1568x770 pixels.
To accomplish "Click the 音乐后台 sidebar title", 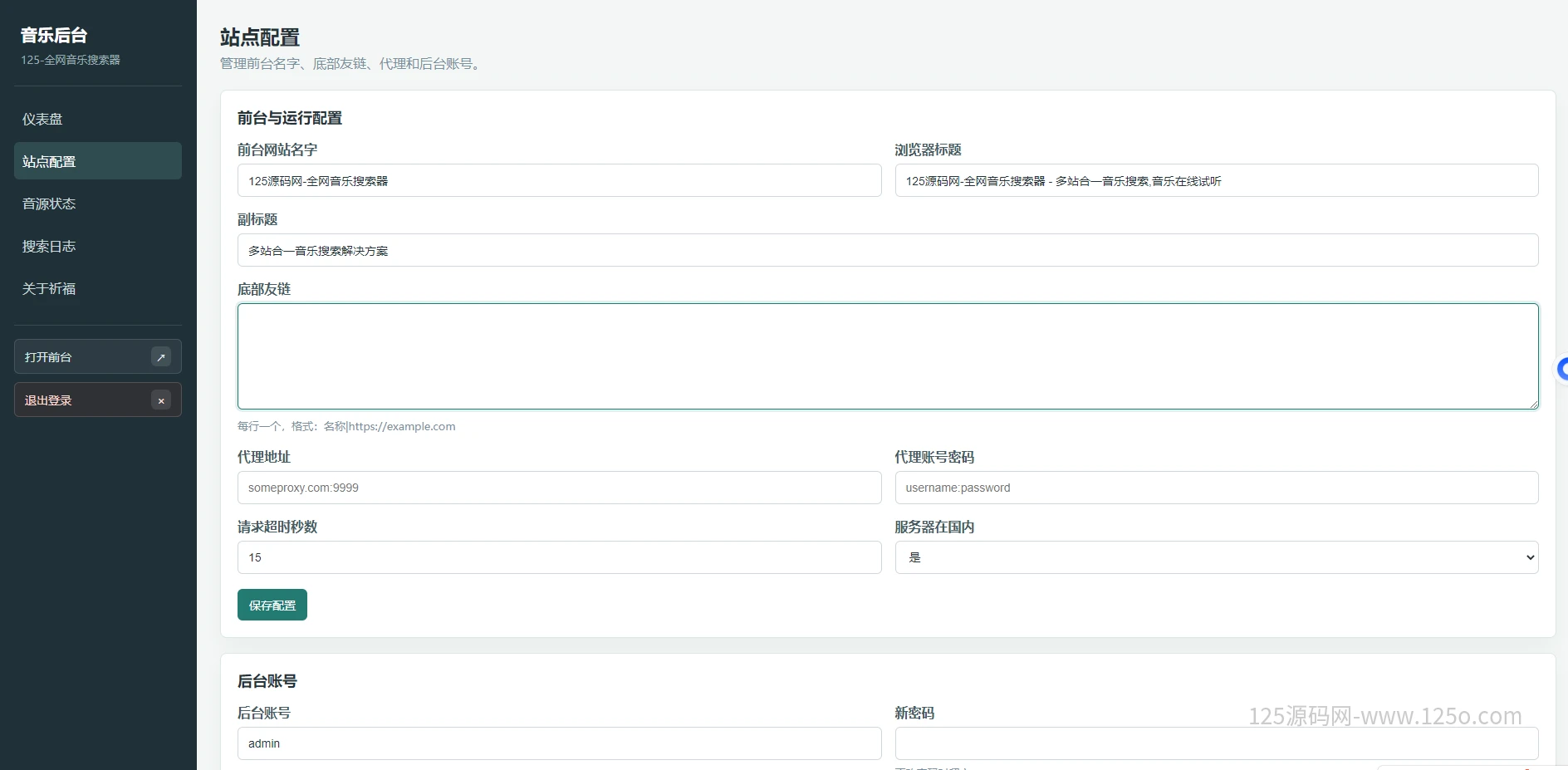I will [54, 35].
